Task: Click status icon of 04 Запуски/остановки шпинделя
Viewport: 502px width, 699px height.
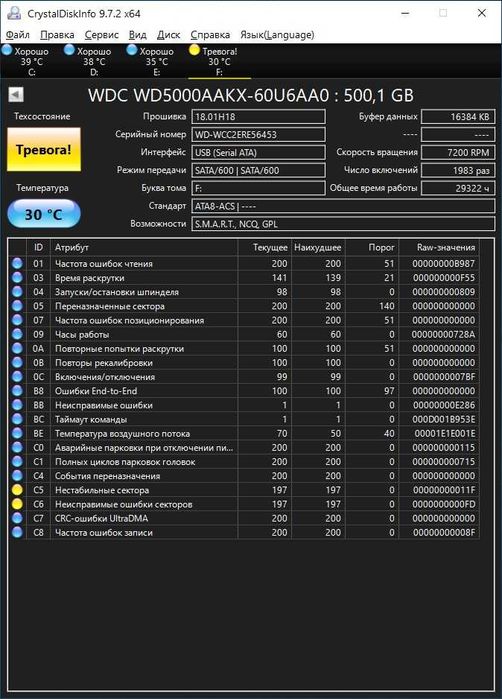Action: point(17,292)
